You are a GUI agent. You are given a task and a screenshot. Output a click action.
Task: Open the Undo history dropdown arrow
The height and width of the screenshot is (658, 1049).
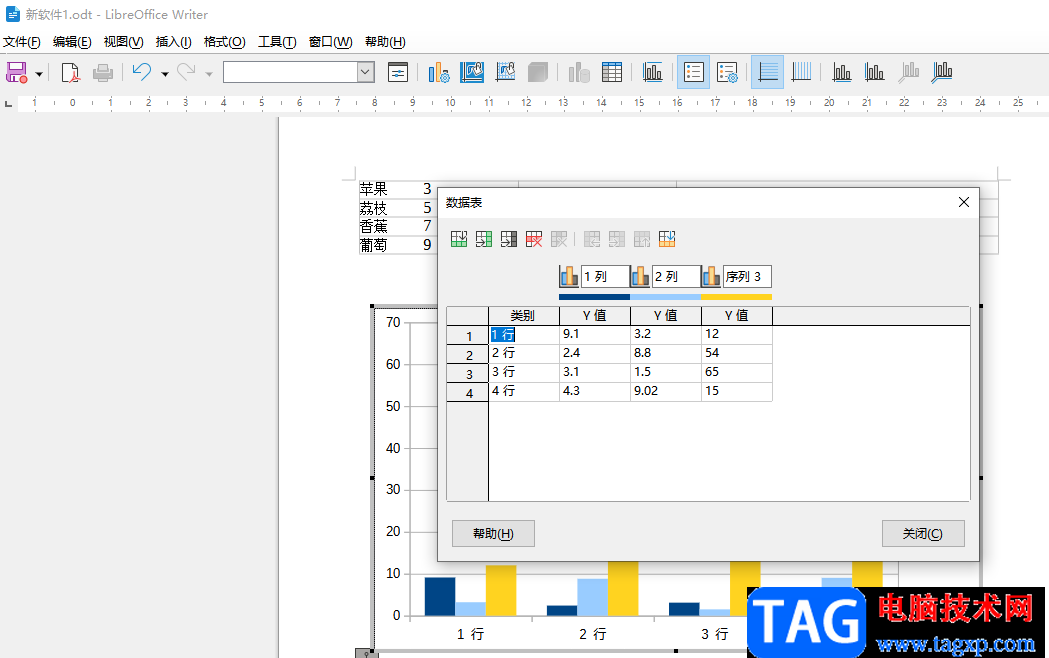(x=165, y=74)
